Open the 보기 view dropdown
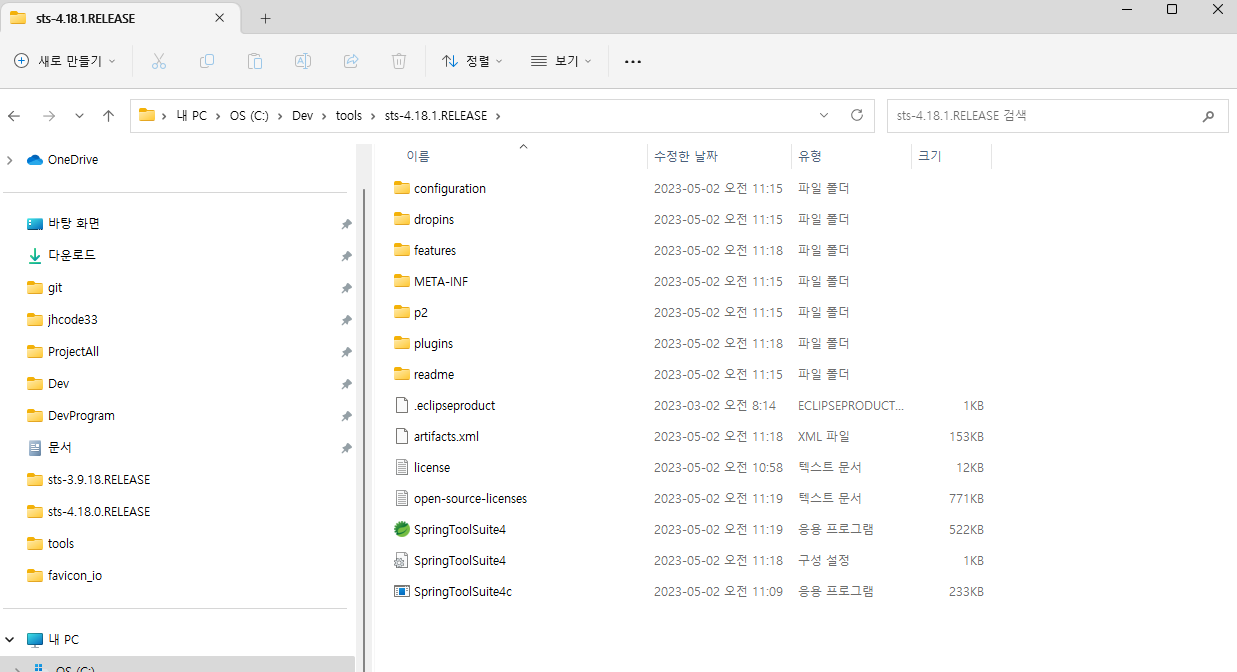Screen dimensions: 1237x672 pyautogui.click(x=561, y=61)
